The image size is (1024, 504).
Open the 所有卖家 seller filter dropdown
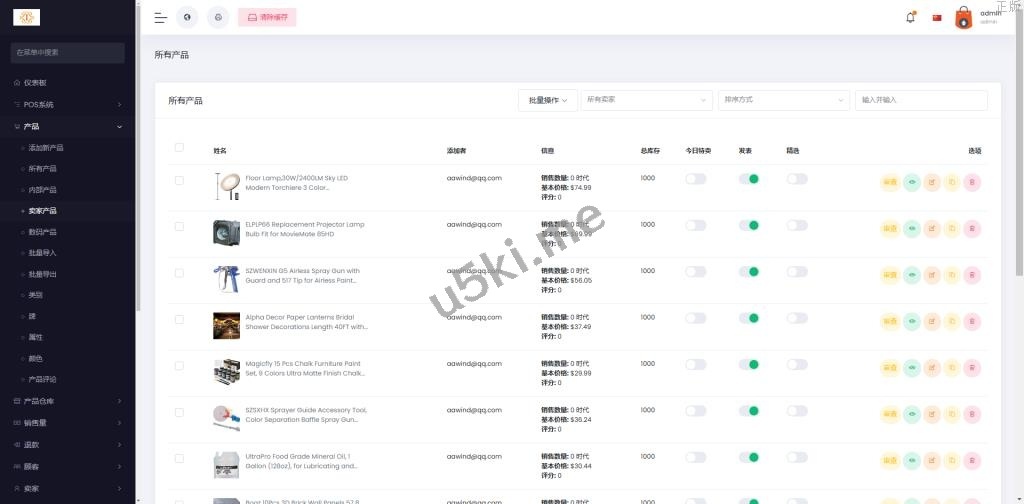[646, 100]
